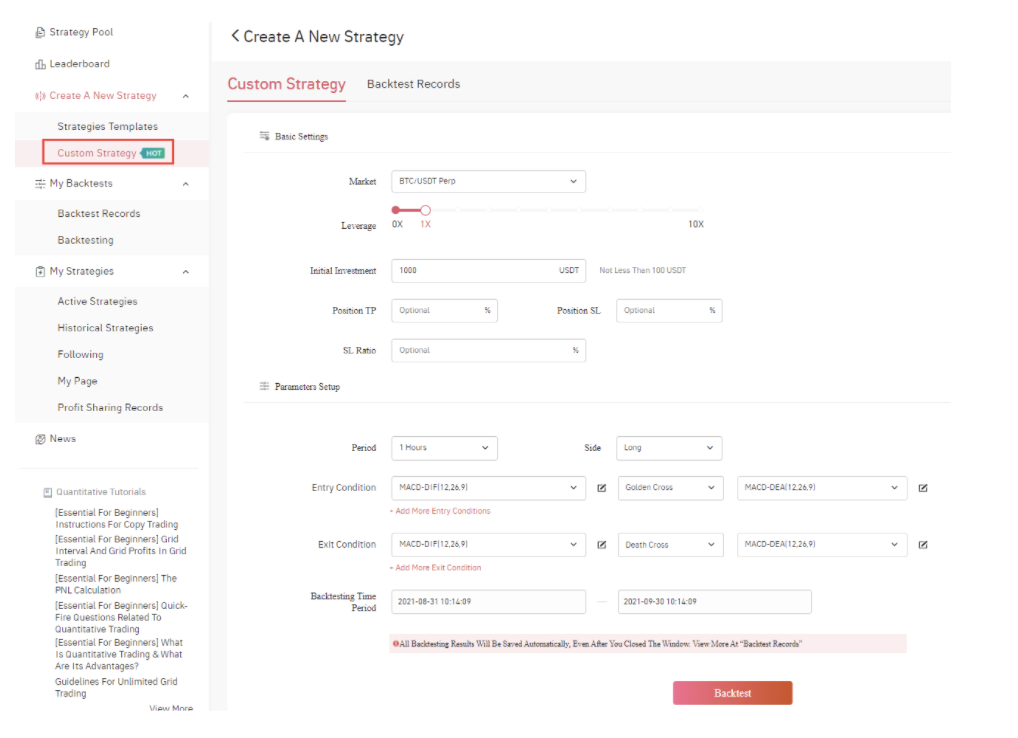Edit MACD-DEA entry condition parameters icon
This screenshot has height=738, width=1018.
coord(923,488)
